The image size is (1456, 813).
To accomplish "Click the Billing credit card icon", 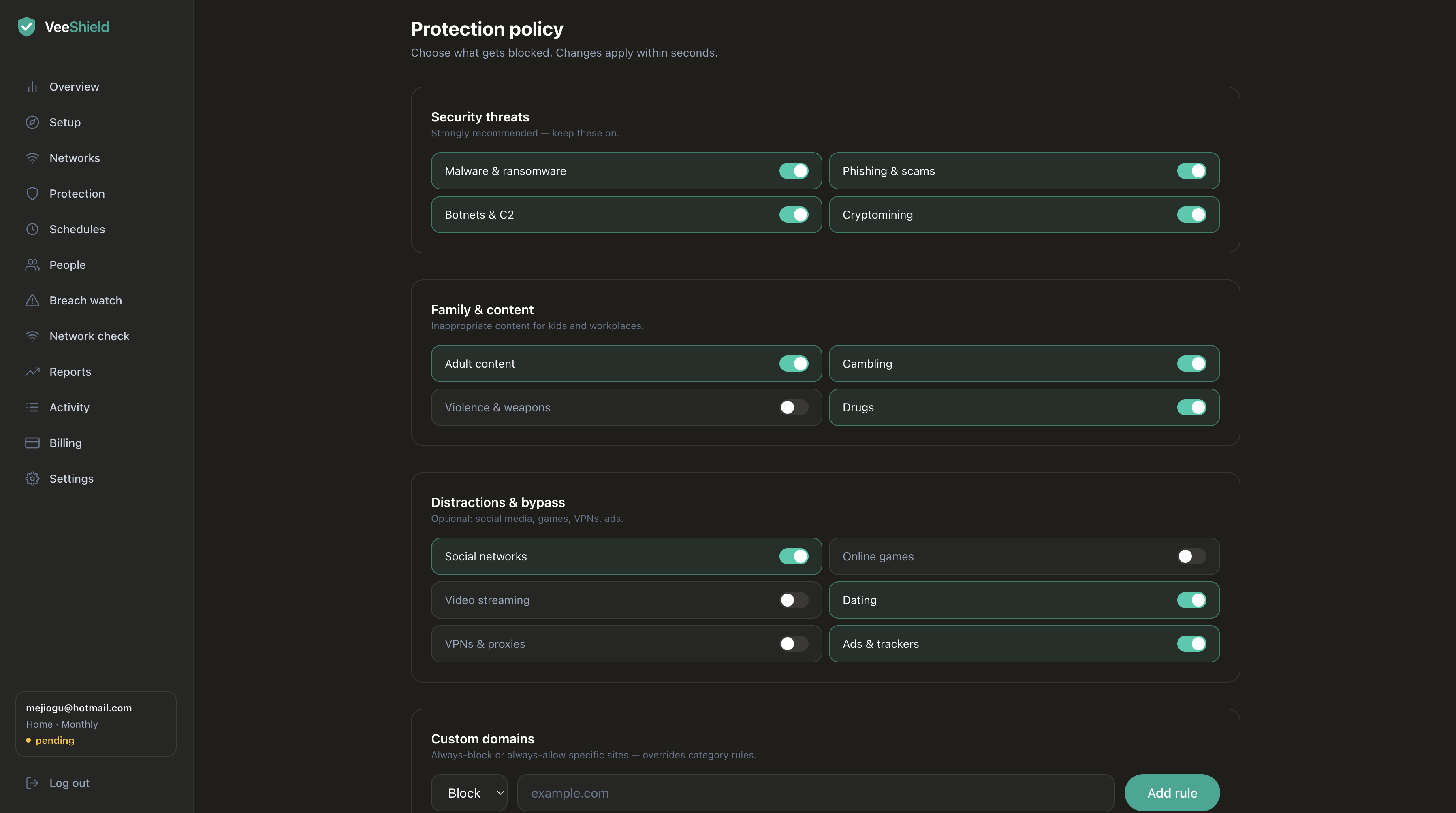I will pos(32,443).
